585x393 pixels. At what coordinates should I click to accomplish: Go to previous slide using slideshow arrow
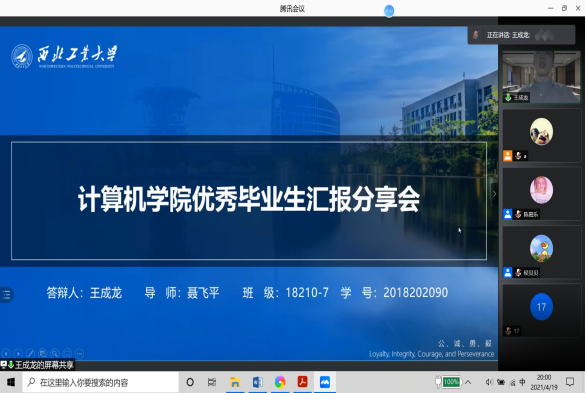point(6,353)
